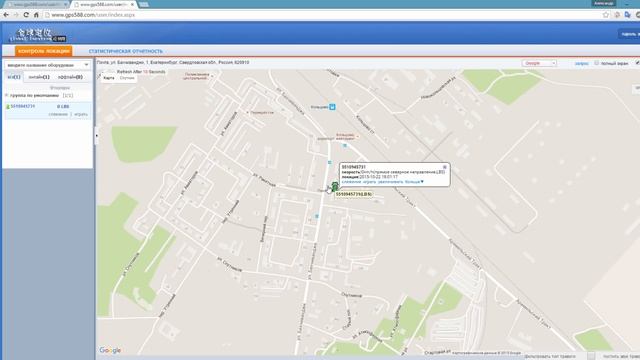Click the zoom-in link inside map popup
The width and height of the screenshot is (640, 360).
[x=391, y=182]
